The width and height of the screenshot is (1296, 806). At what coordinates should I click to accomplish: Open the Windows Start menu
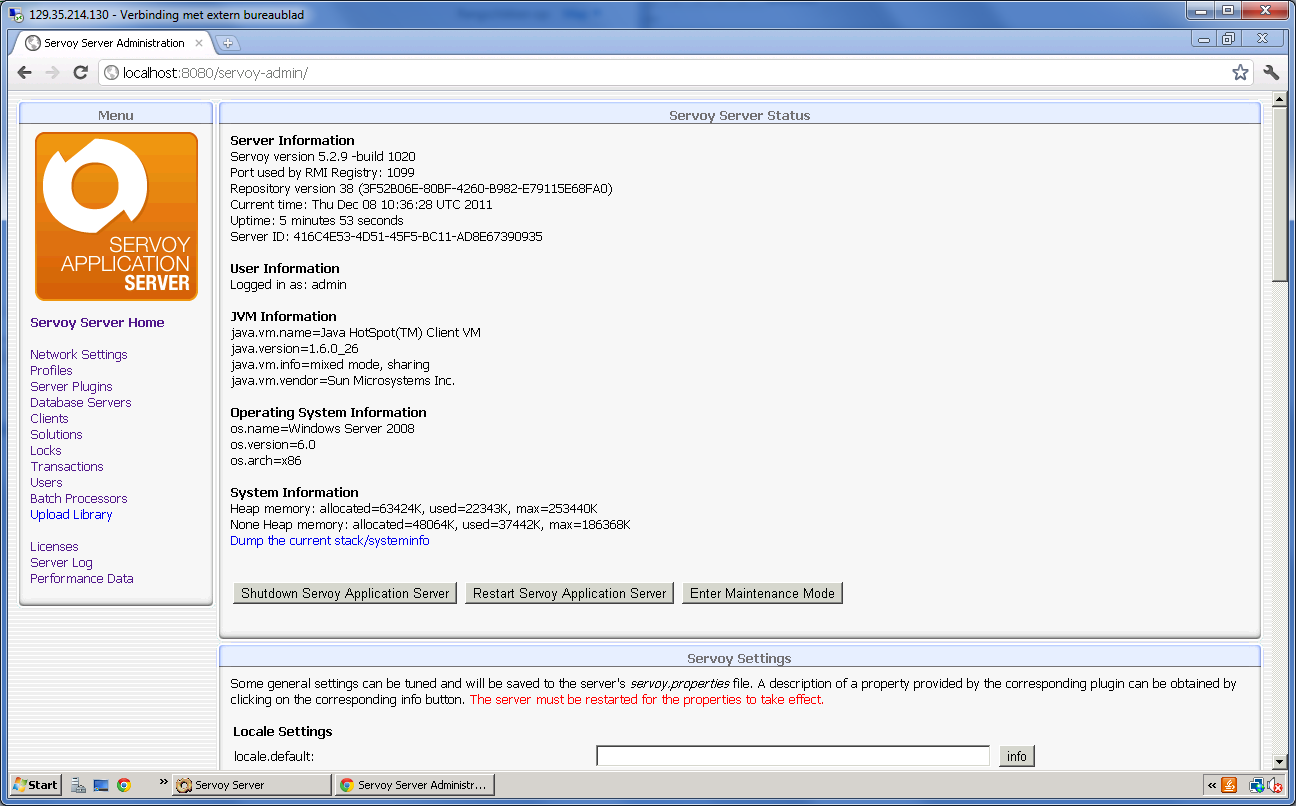[x=36, y=785]
